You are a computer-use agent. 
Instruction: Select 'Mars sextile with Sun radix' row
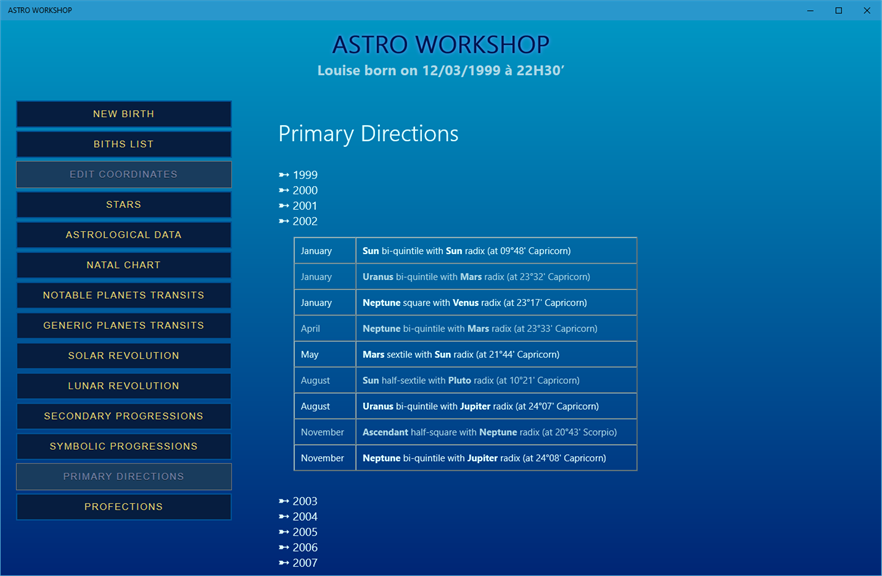(465, 354)
